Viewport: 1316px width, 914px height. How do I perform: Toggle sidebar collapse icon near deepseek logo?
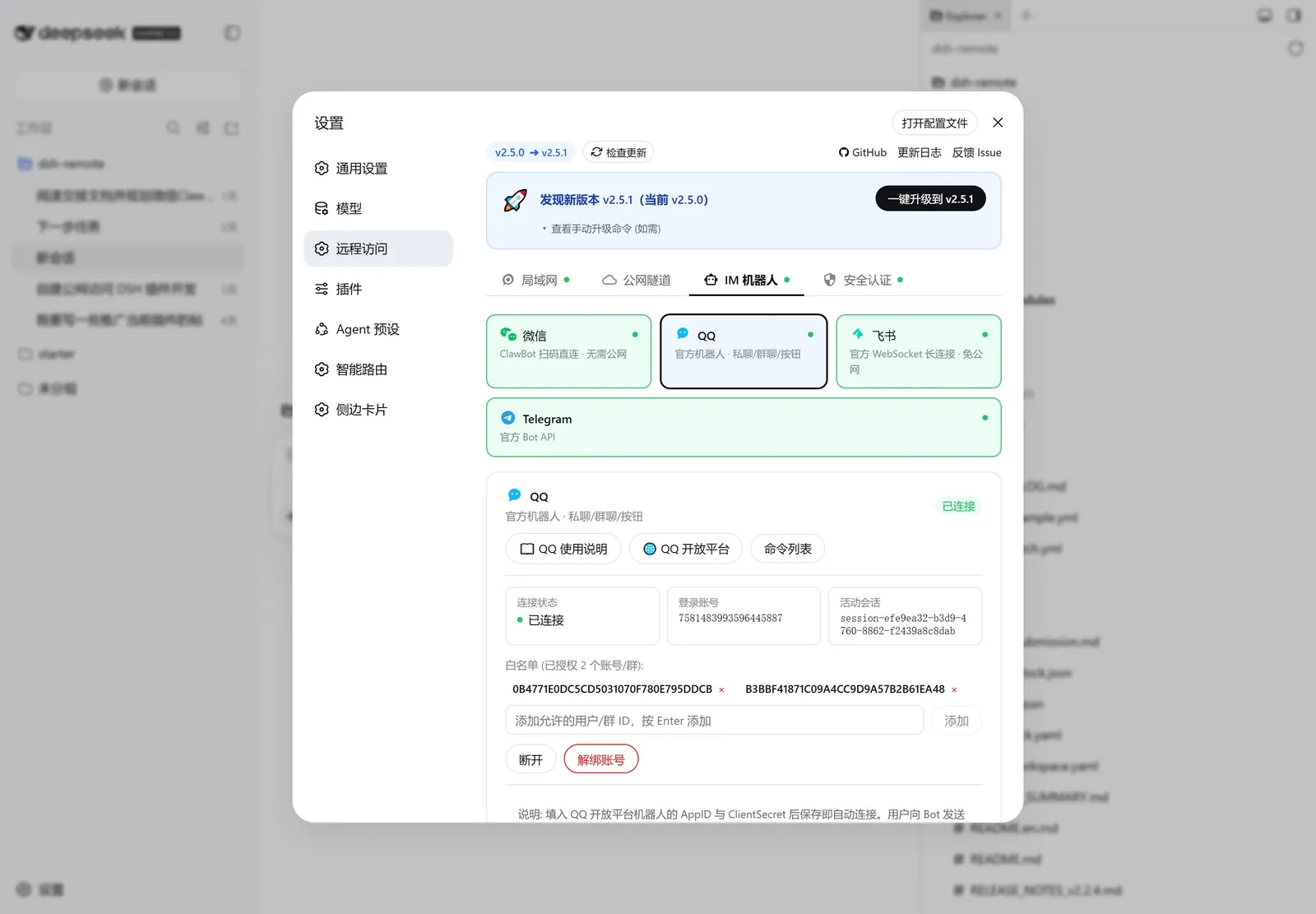click(x=232, y=33)
